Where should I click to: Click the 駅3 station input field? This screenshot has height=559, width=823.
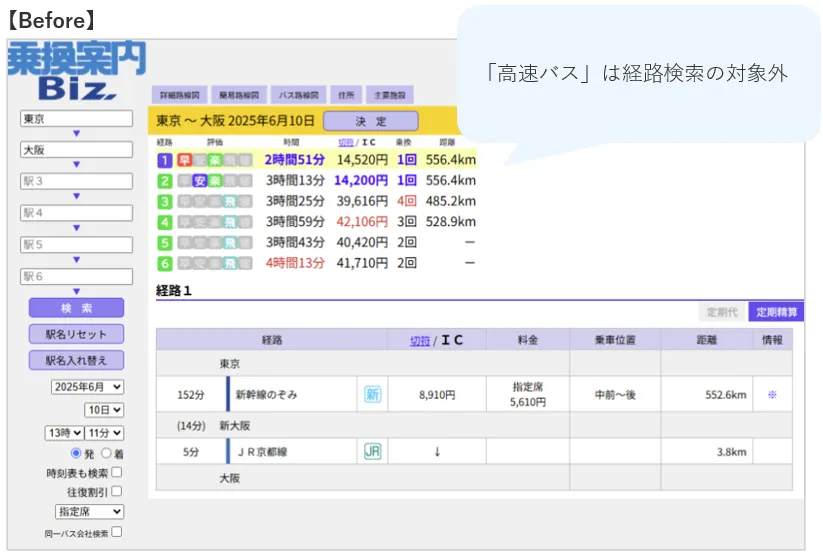(76, 181)
